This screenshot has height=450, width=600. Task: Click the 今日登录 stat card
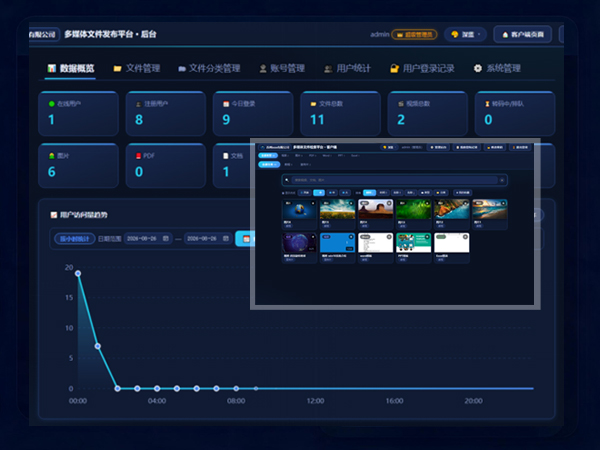click(x=253, y=114)
